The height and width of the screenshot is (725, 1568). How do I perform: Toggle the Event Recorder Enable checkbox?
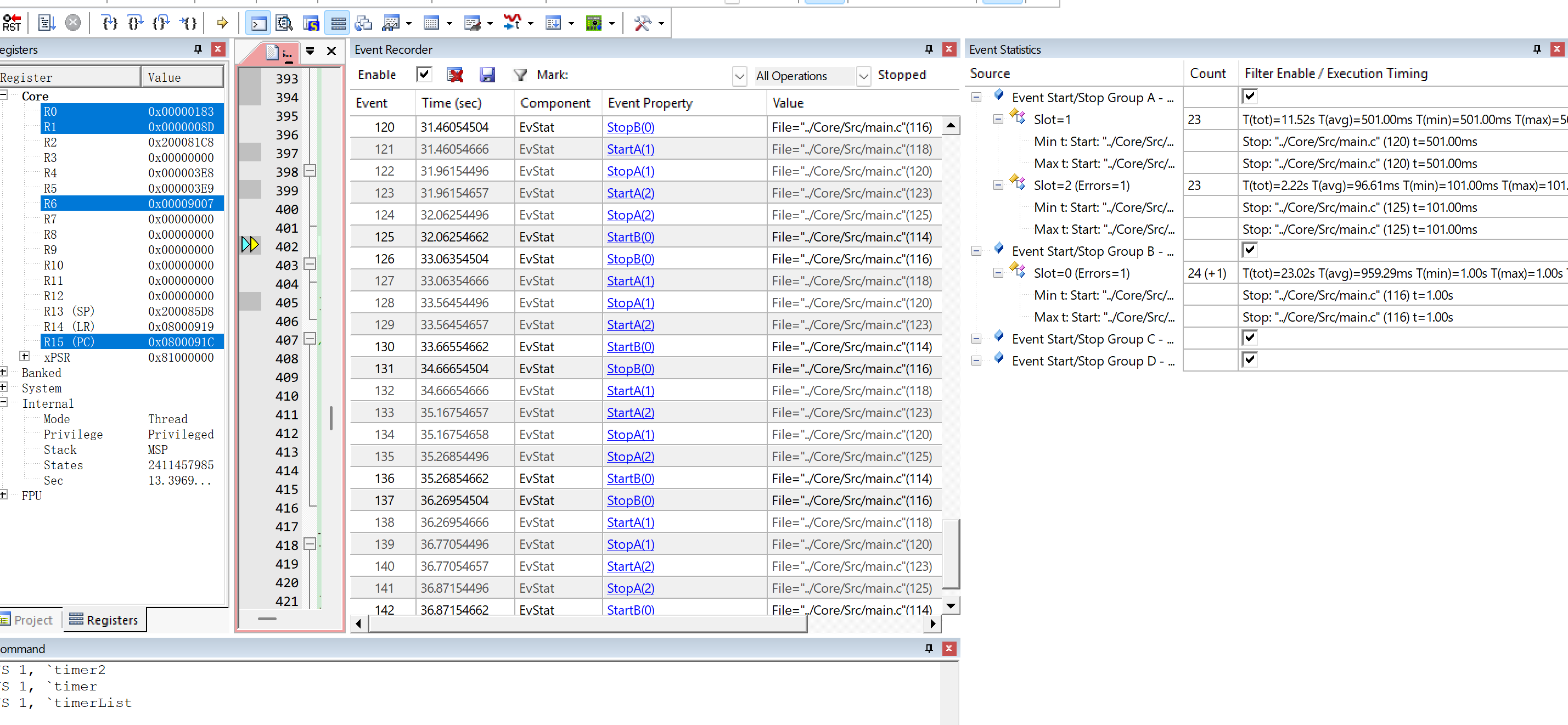click(424, 74)
